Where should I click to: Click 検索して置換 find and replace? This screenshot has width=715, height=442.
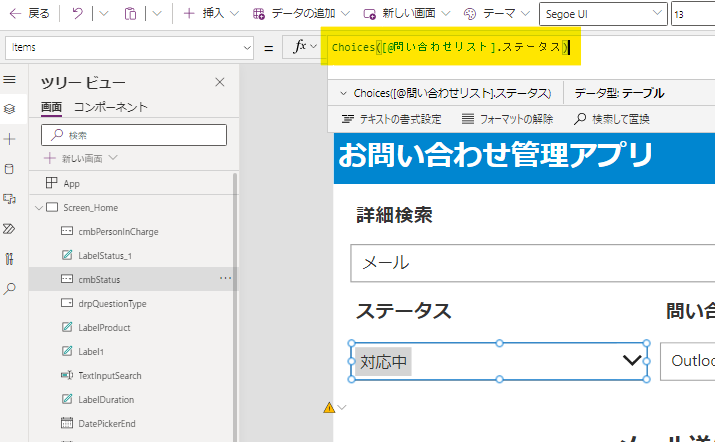point(611,119)
